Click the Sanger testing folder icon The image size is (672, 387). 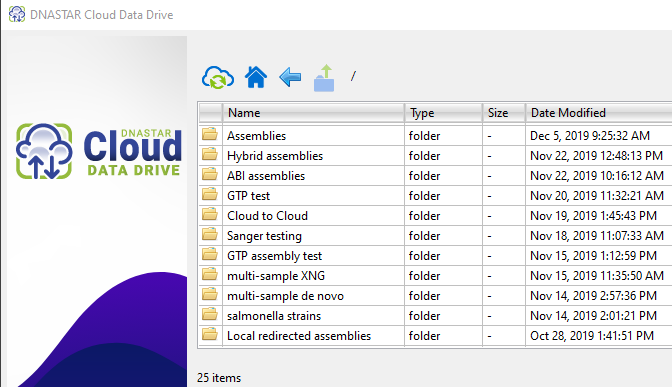pyautogui.click(x=210, y=234)
